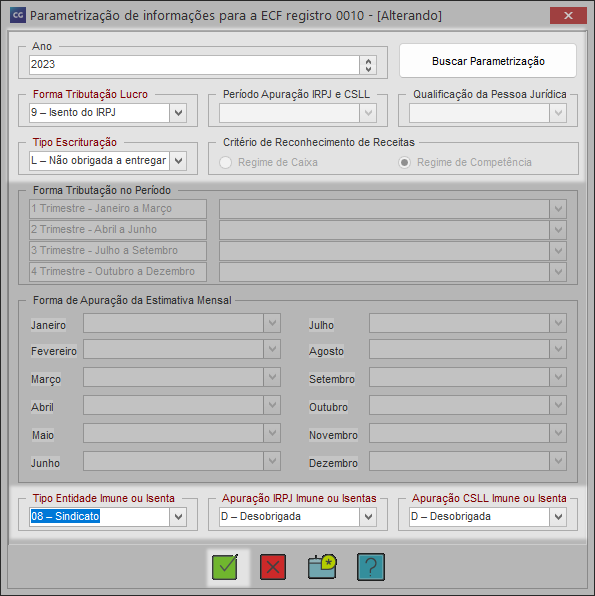The height and width of the screenshot is (596, 595).
Task: Open 4 Trimestre Outubro a Dezembro dropdown
Action: point(558,272)
